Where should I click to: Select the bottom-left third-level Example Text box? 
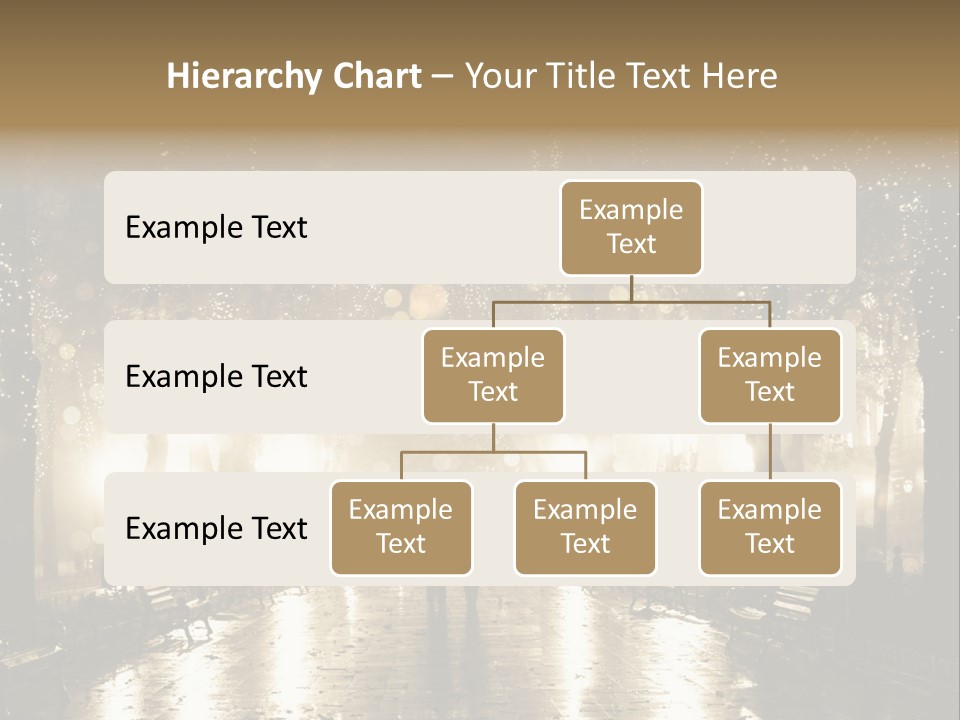coord(401,527)
